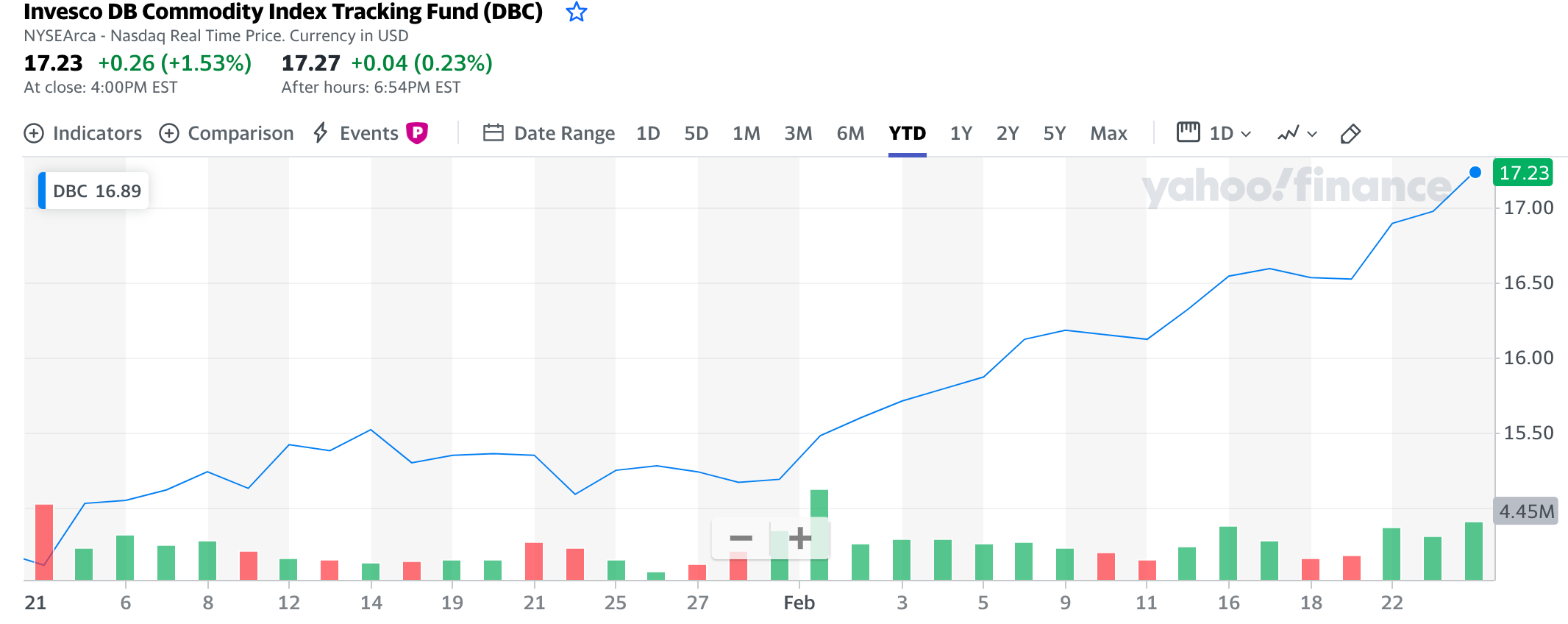
Task: Switch to 1Y time range
Action: (x=961, y=133)
